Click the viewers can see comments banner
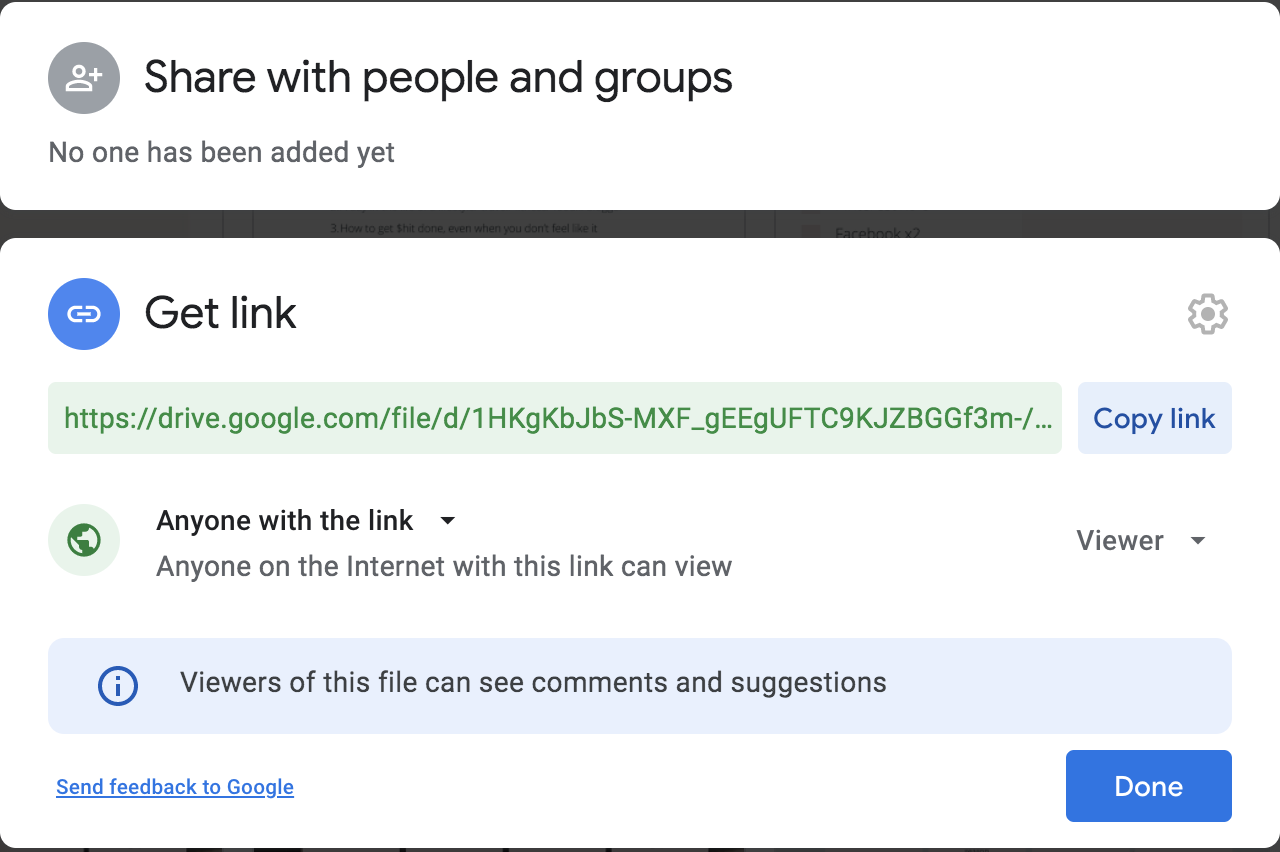 pos(640,684)
